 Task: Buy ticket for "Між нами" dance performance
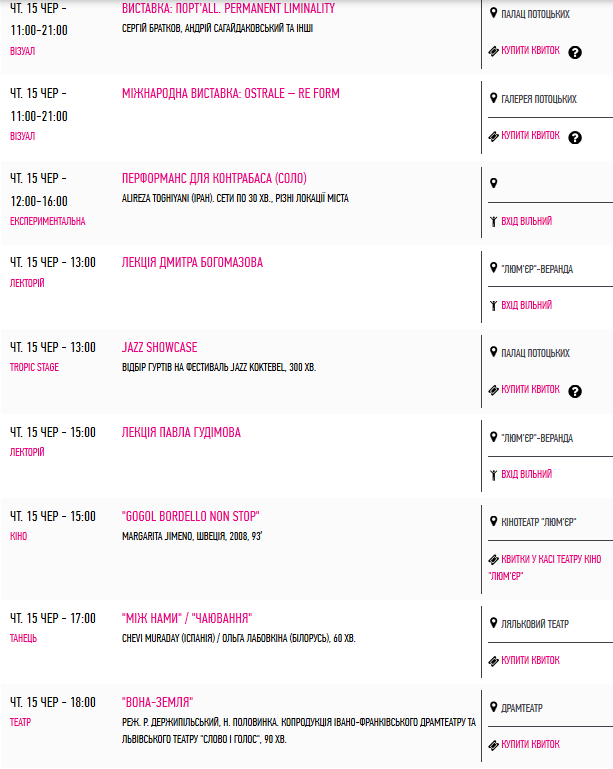[x=530, y=660]
